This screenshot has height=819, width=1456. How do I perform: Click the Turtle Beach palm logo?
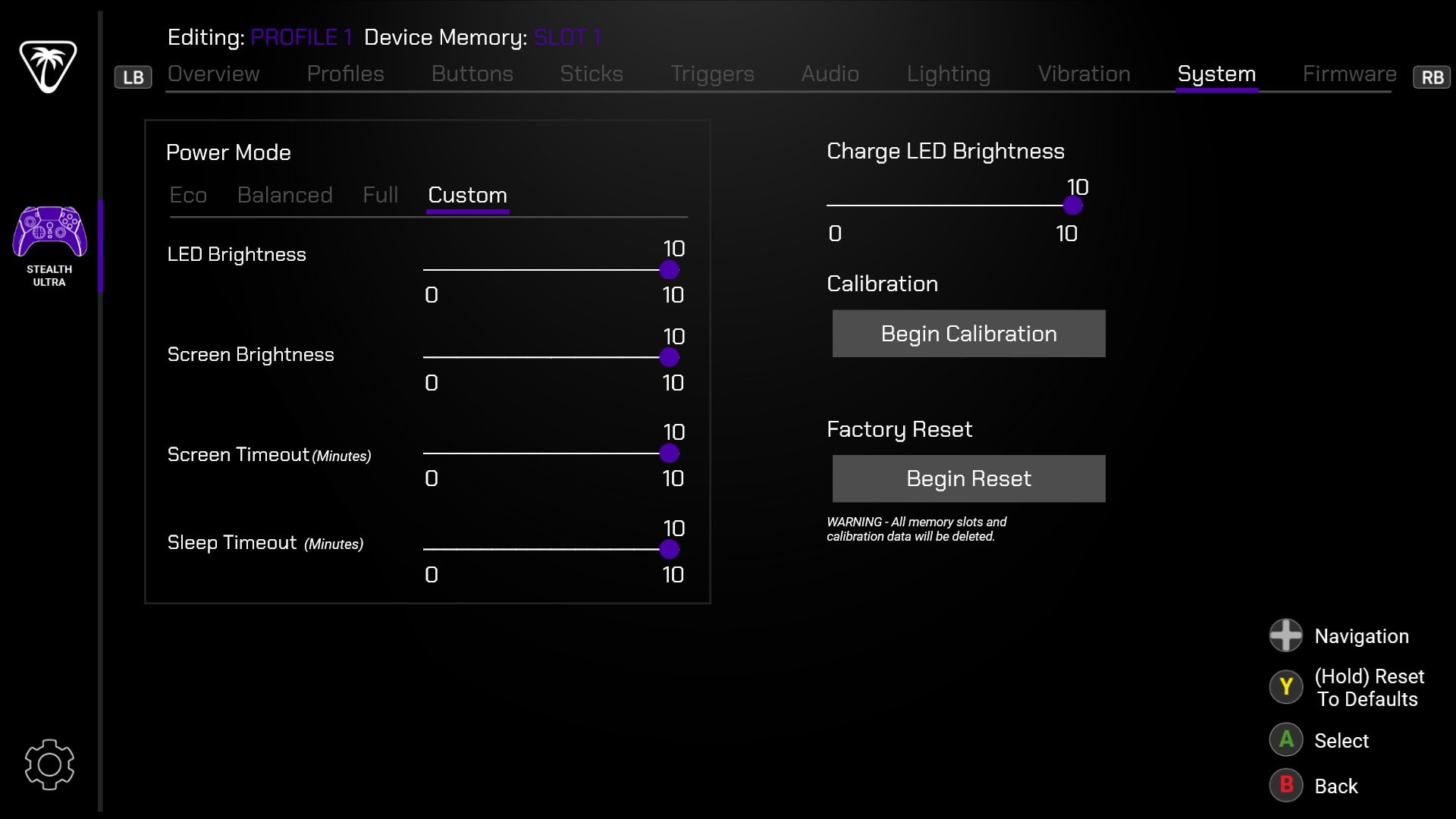(x=48, y=67)
